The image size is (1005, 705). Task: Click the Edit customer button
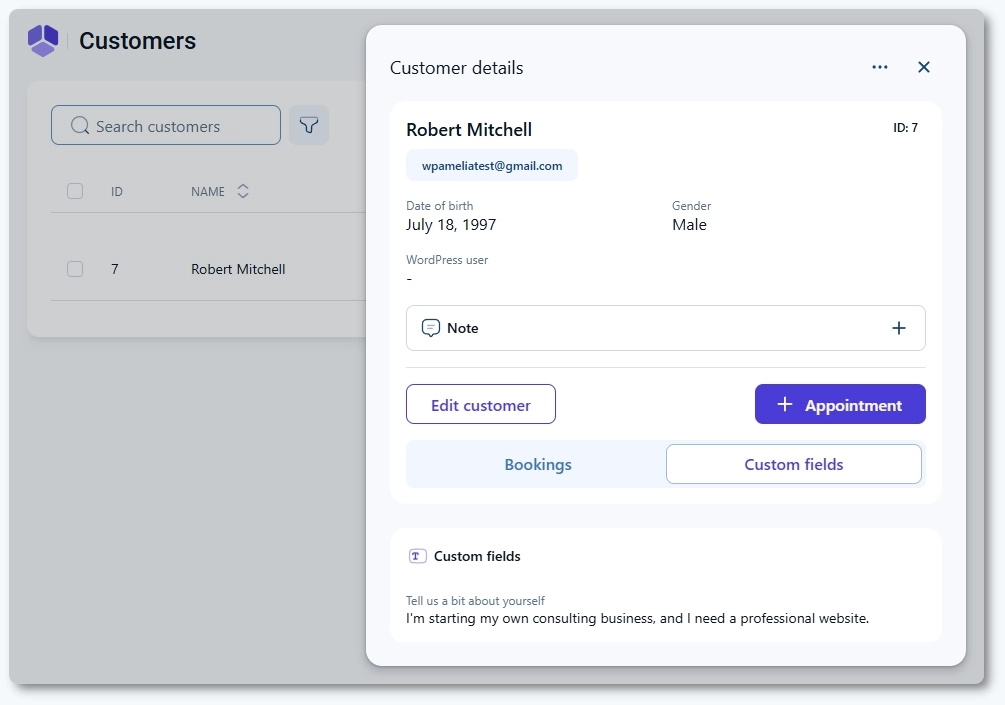click(x=481, y=404)
